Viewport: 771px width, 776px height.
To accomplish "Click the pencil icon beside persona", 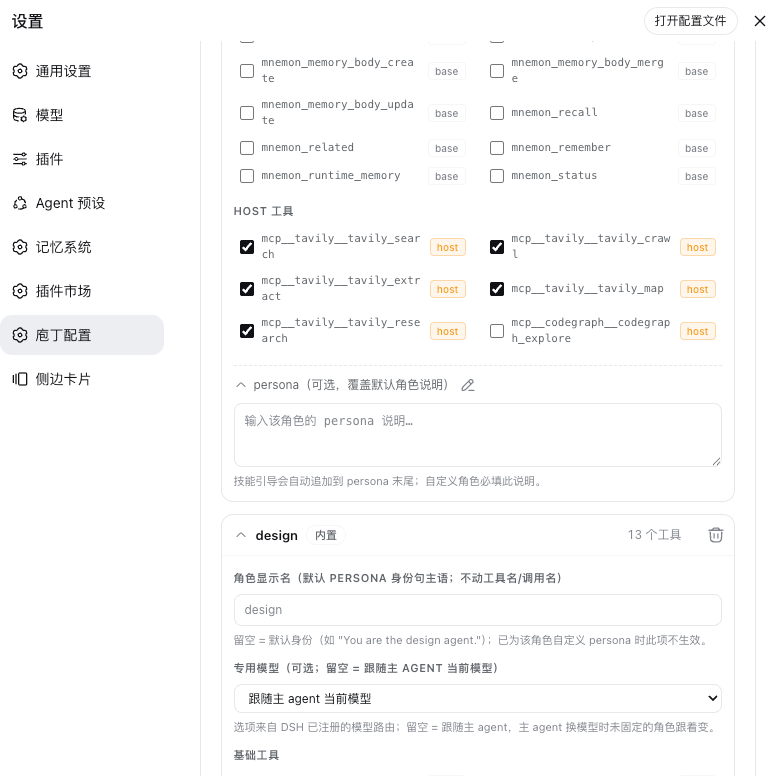I will point(468,385).
